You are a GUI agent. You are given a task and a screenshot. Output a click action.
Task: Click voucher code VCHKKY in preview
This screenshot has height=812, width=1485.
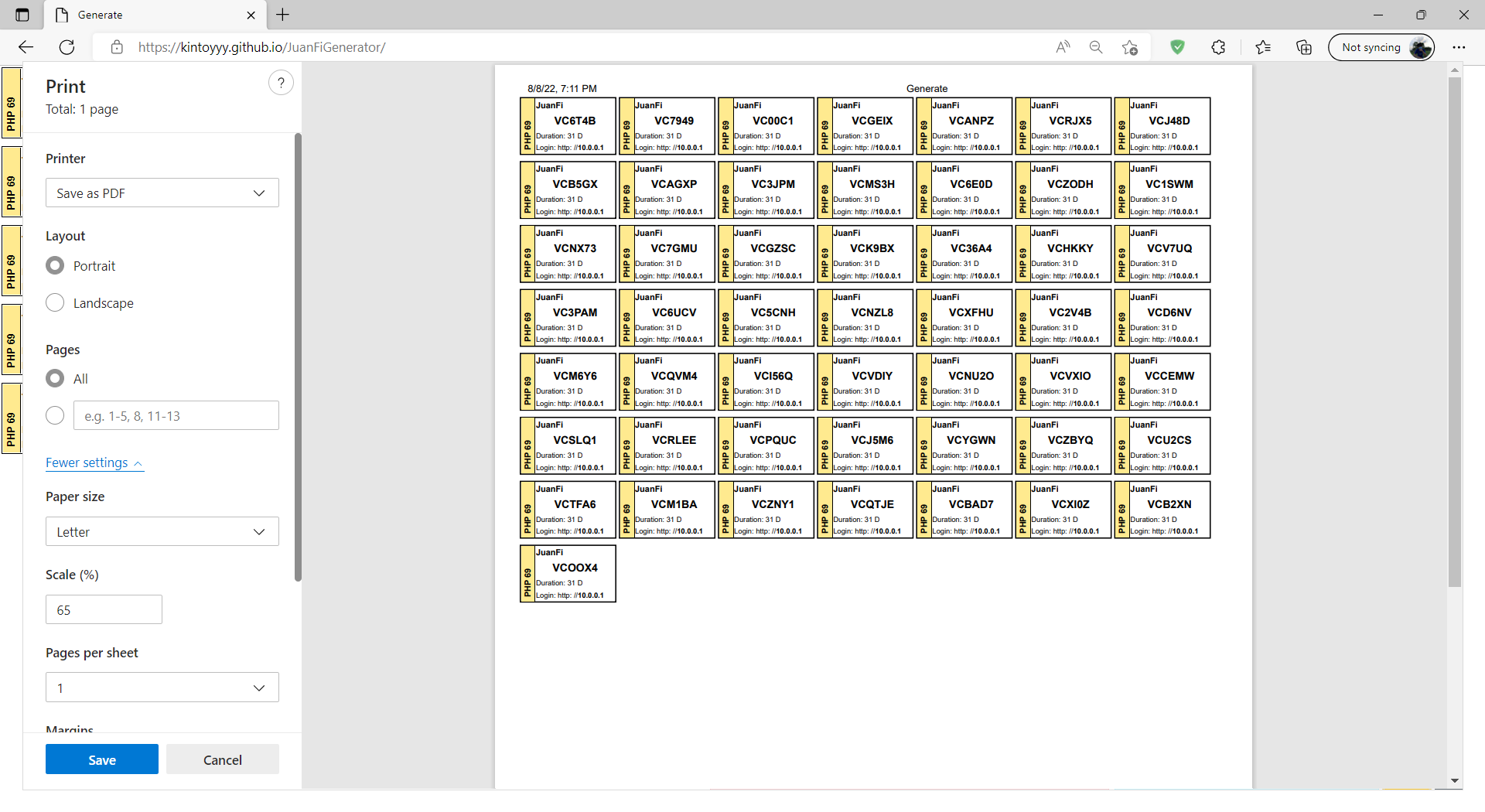coord(1070,248)
